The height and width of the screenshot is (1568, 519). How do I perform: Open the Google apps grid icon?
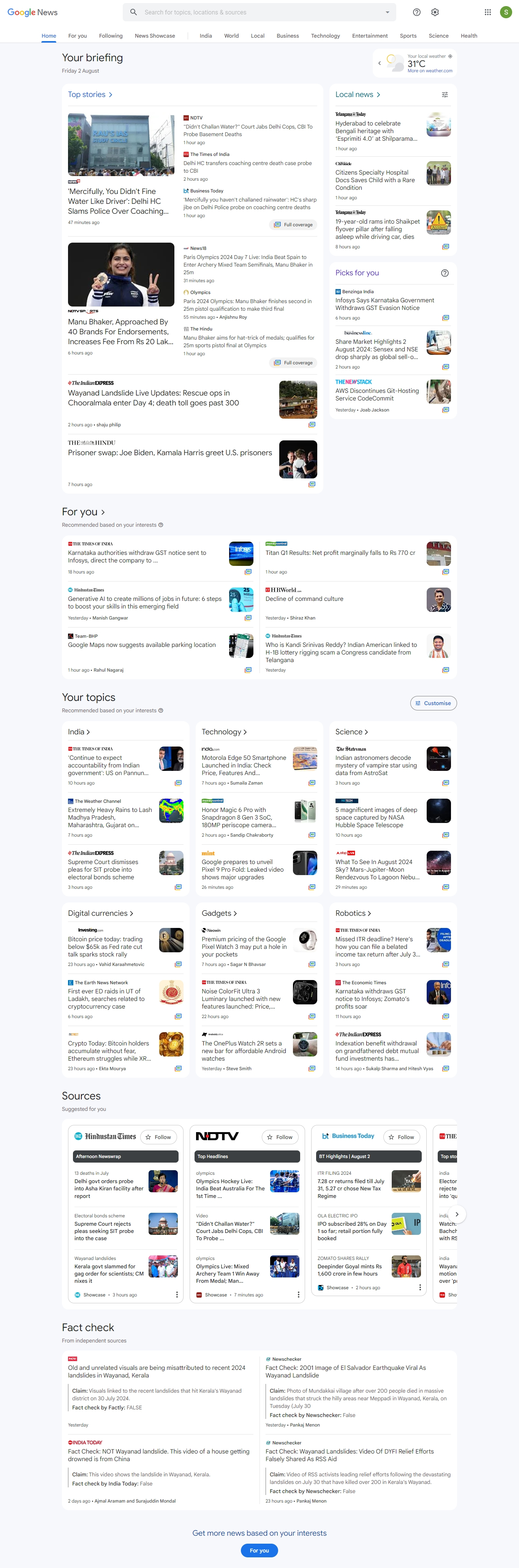[x=487, y=12]
